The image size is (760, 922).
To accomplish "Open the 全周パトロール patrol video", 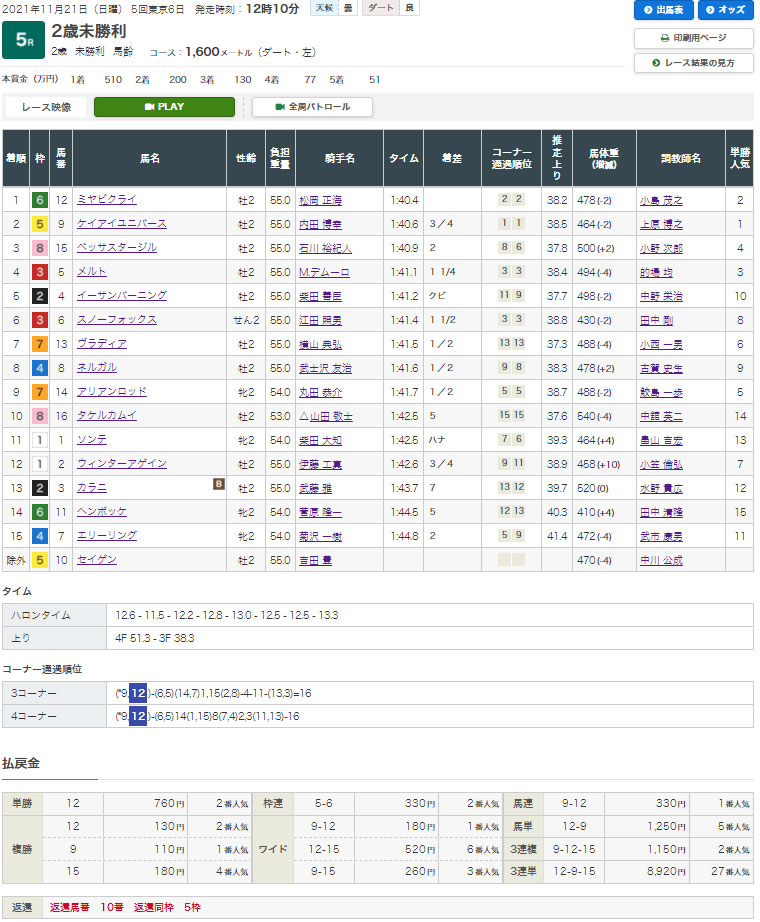I will (x=312, y=107).
